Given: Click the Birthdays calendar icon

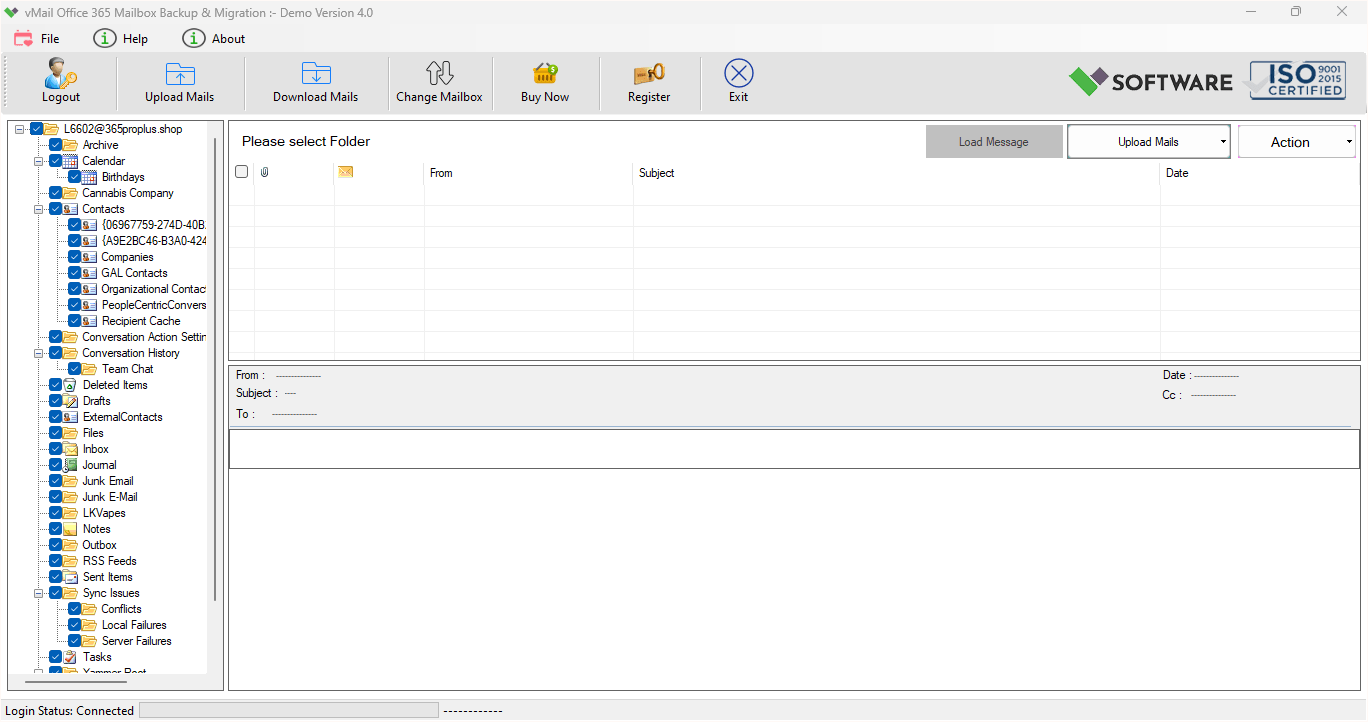Looking at the screenshot, I should coord(90,177).
